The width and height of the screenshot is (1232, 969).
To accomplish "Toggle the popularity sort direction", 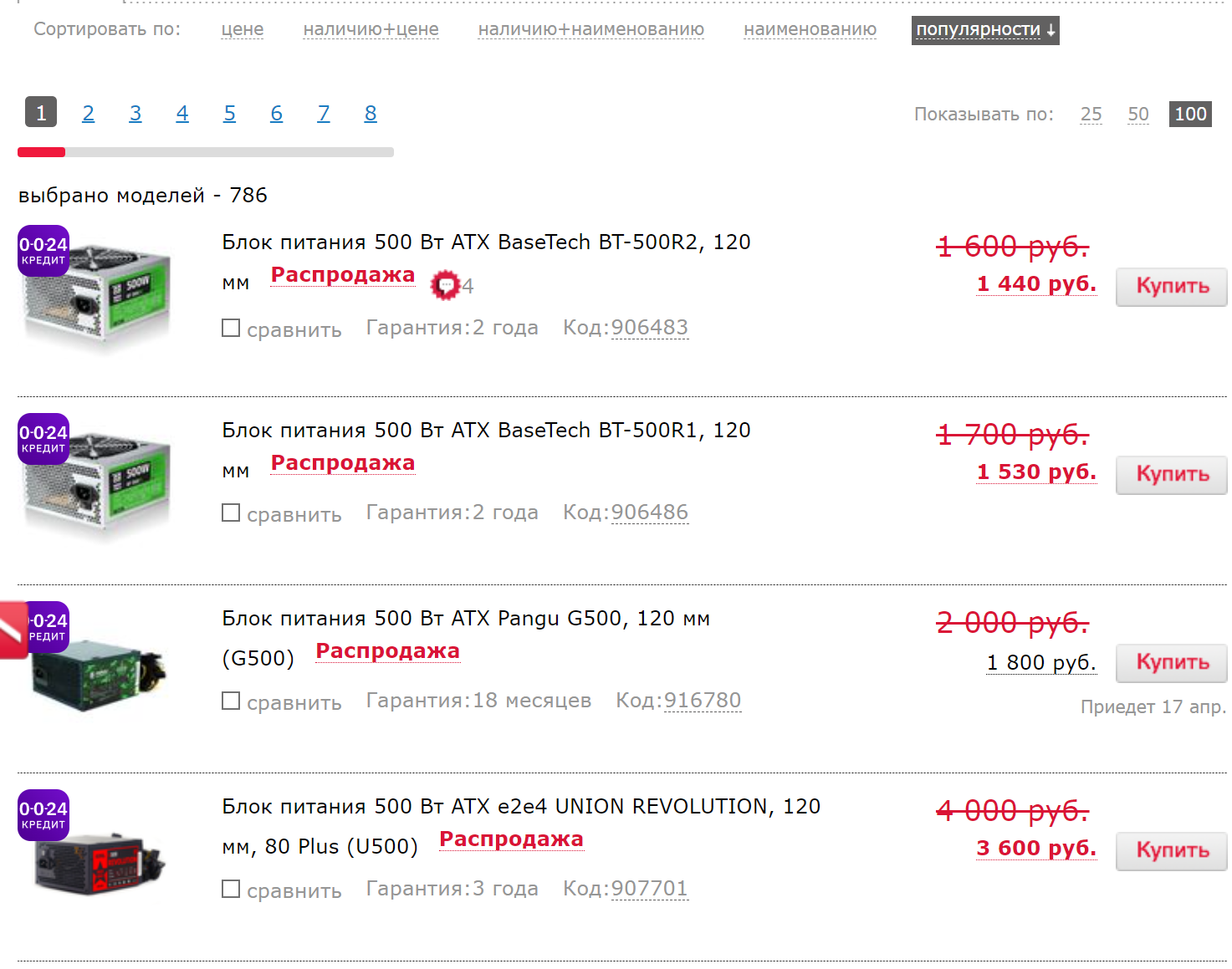I will [984, 30].
